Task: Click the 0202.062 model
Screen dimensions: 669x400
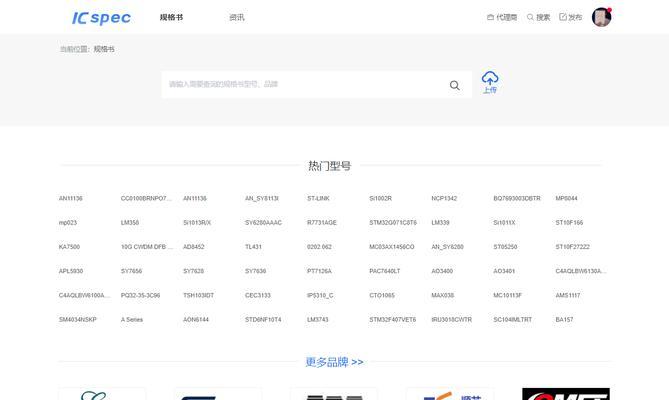Action: click(x=319, y=247)
